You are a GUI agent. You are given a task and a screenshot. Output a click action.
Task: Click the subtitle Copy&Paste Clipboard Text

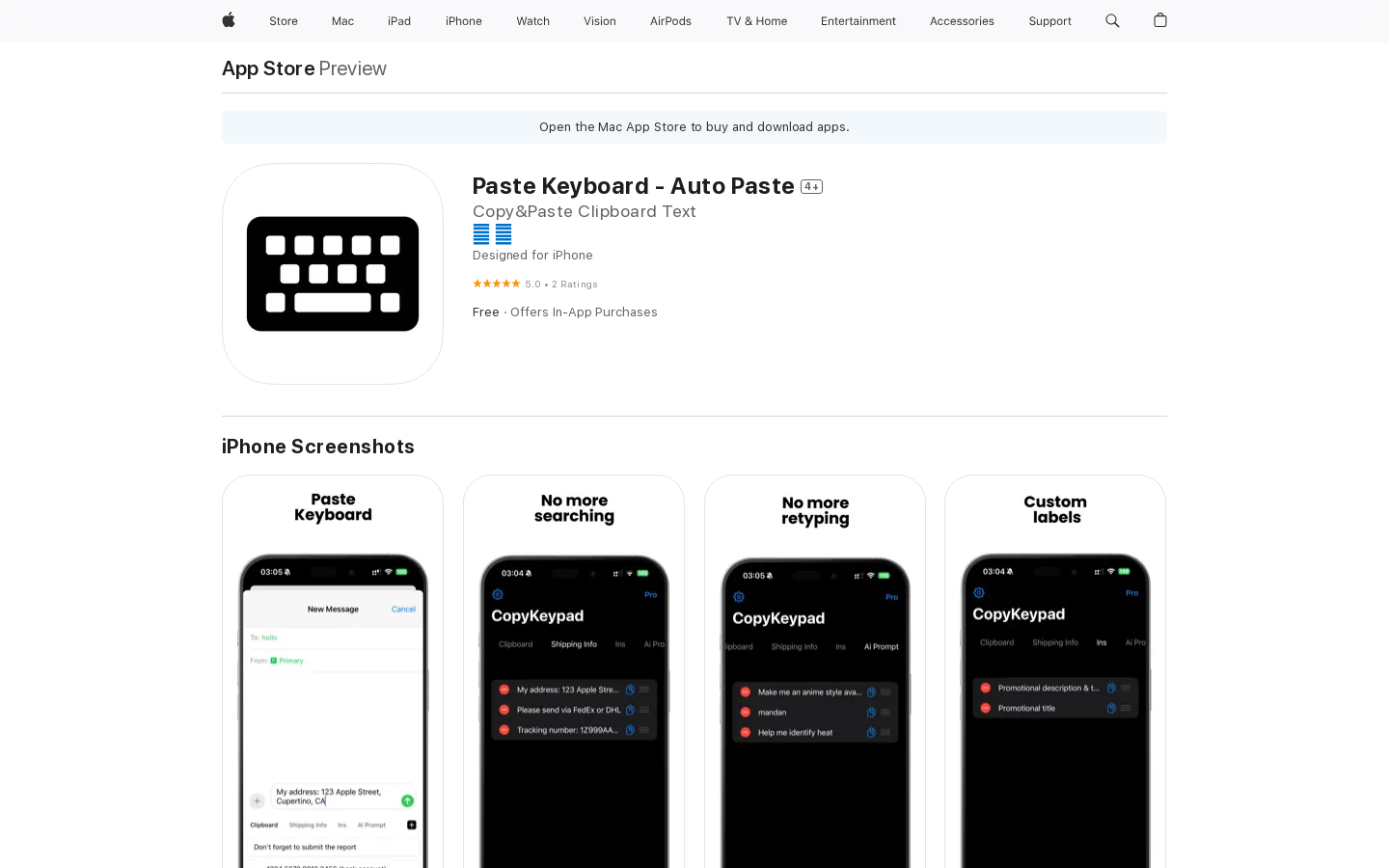(584, 211)
